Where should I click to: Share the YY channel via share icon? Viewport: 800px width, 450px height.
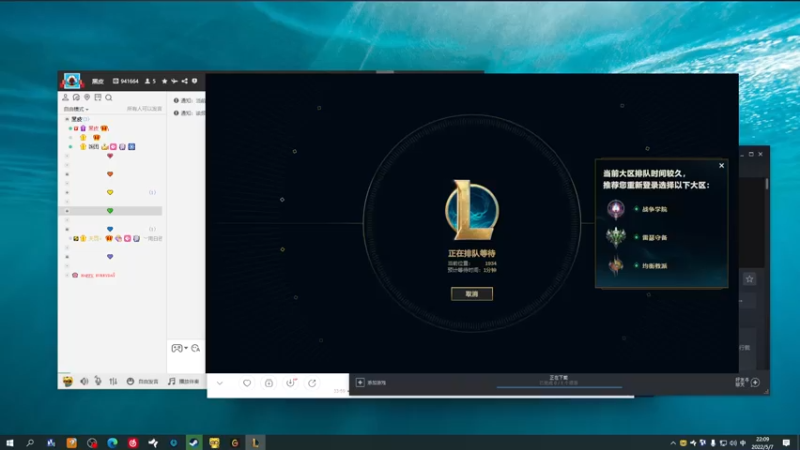pyautogui.click(x=185, y=81)
